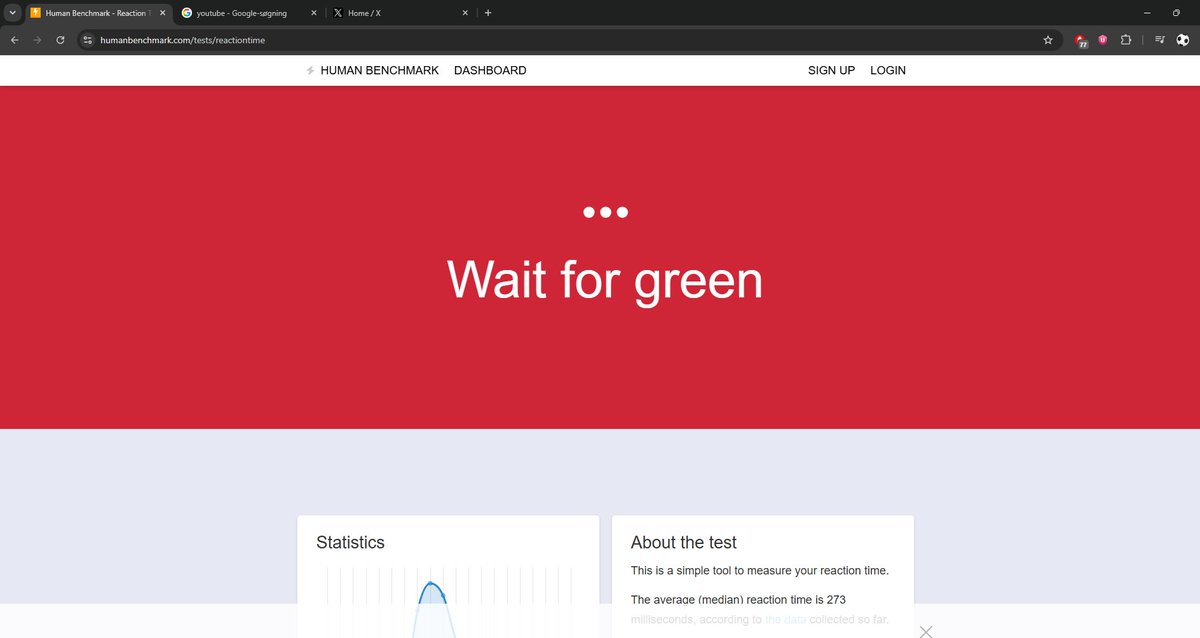Reload the current page

(60, 40)
